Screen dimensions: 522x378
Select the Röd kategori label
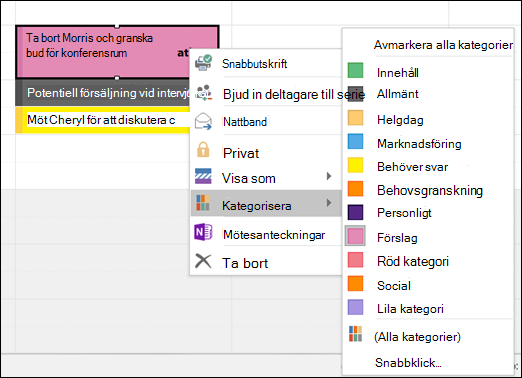[x=413, y=261]
